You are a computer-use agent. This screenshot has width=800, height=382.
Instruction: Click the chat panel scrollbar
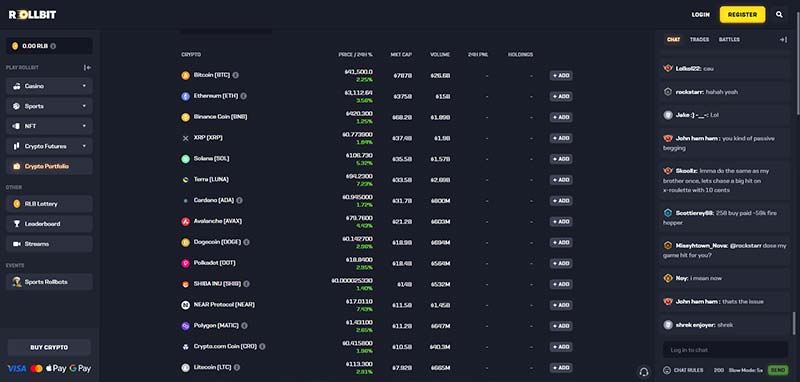tap(793, 323)
